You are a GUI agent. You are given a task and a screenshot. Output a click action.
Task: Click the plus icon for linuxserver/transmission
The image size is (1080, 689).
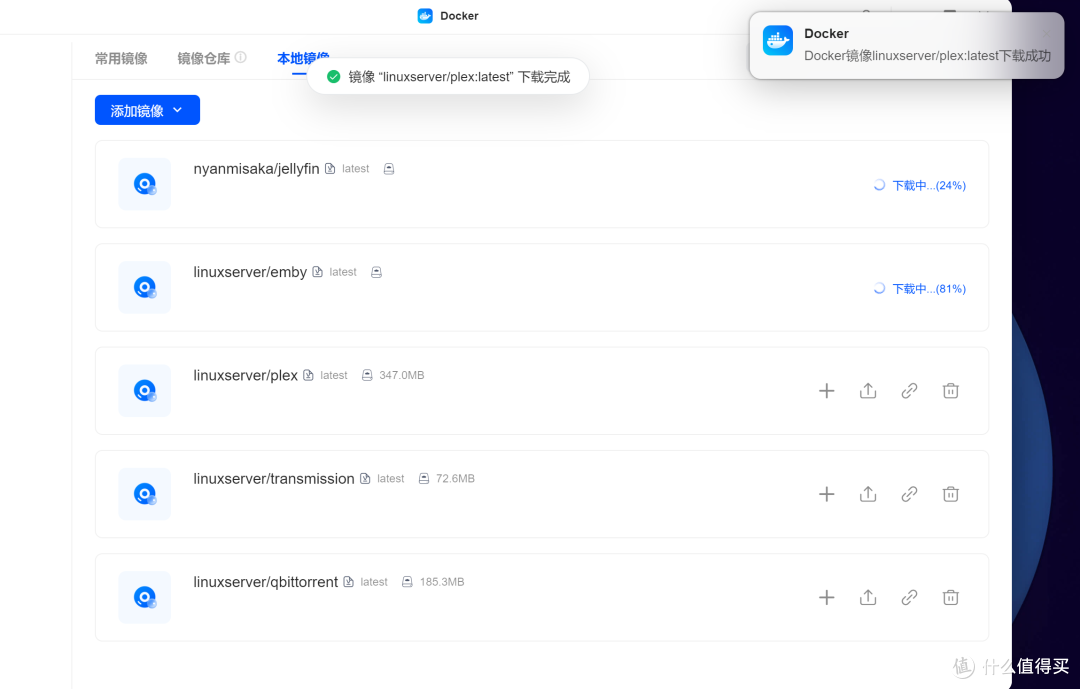827,494
